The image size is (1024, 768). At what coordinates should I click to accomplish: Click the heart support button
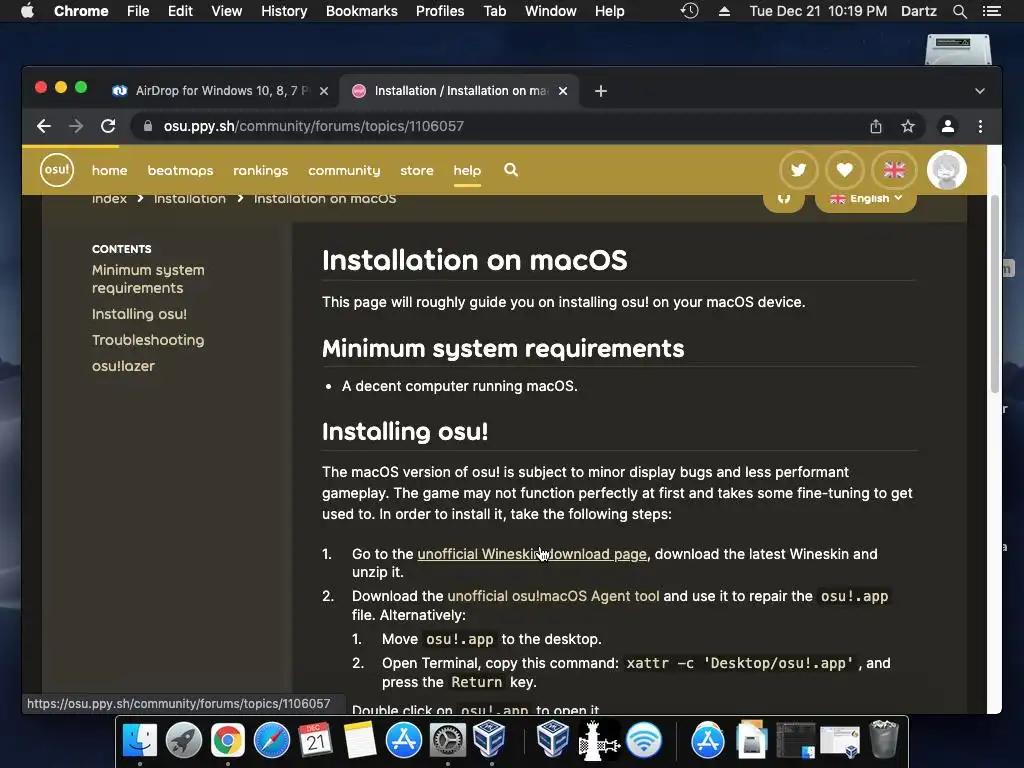point(845,170)
